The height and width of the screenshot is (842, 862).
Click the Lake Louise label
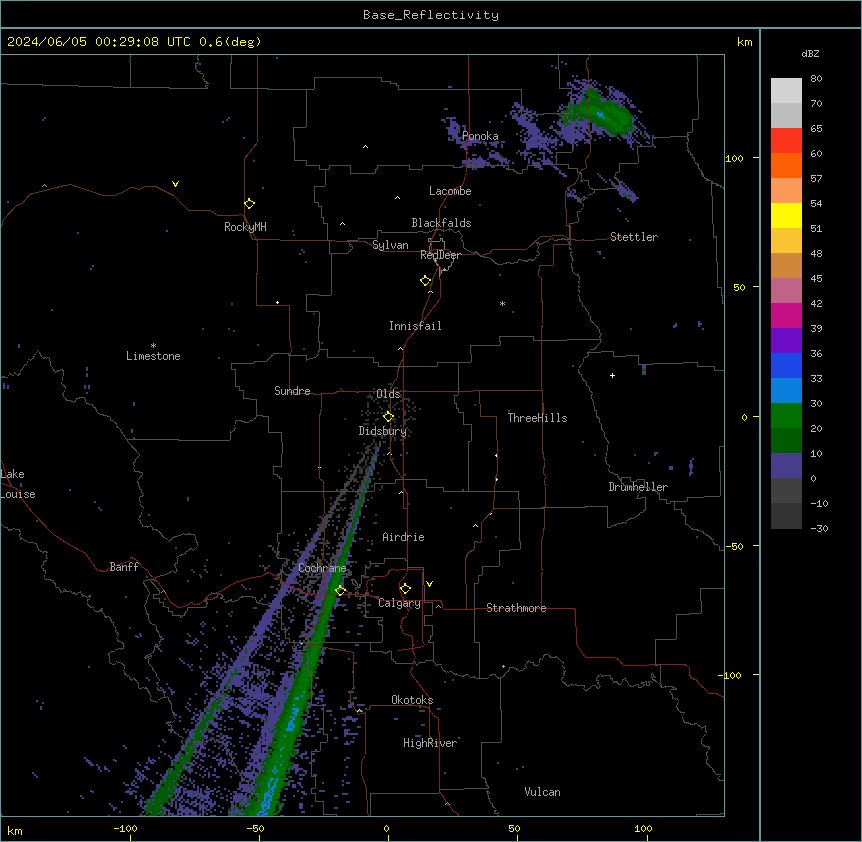tap(18, 484)
